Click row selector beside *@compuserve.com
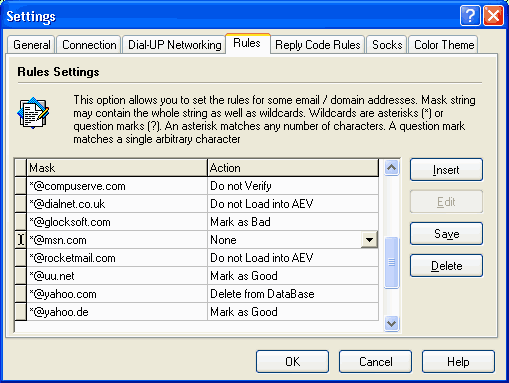This screenshot has height=383, width=509. [21, 186]
